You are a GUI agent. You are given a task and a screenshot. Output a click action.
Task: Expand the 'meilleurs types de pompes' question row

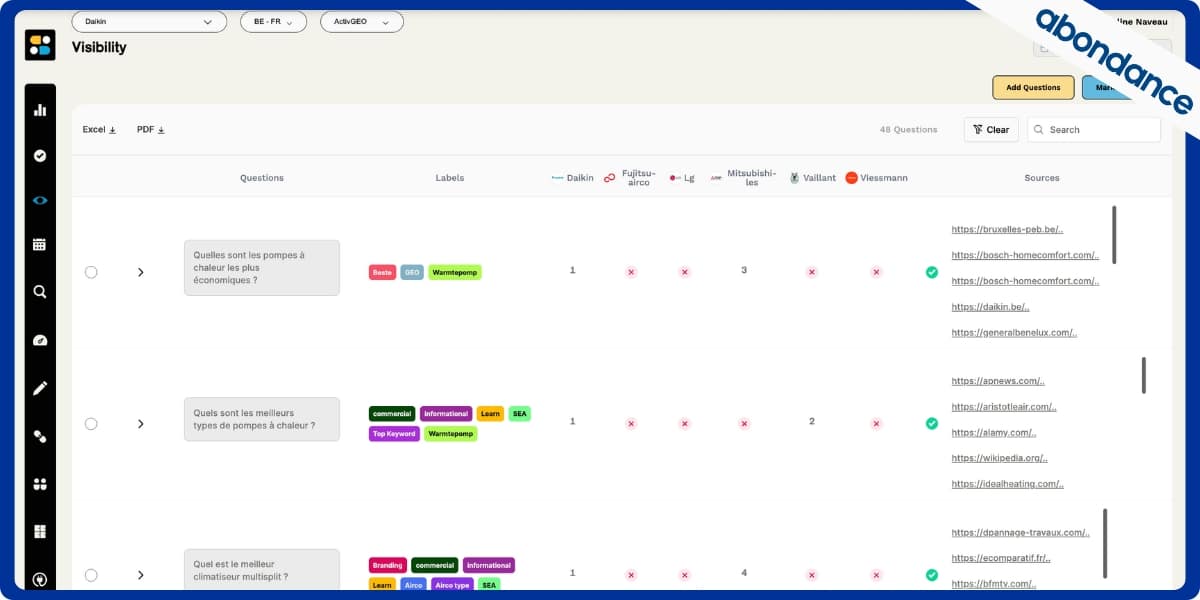[x=141, y=424]
